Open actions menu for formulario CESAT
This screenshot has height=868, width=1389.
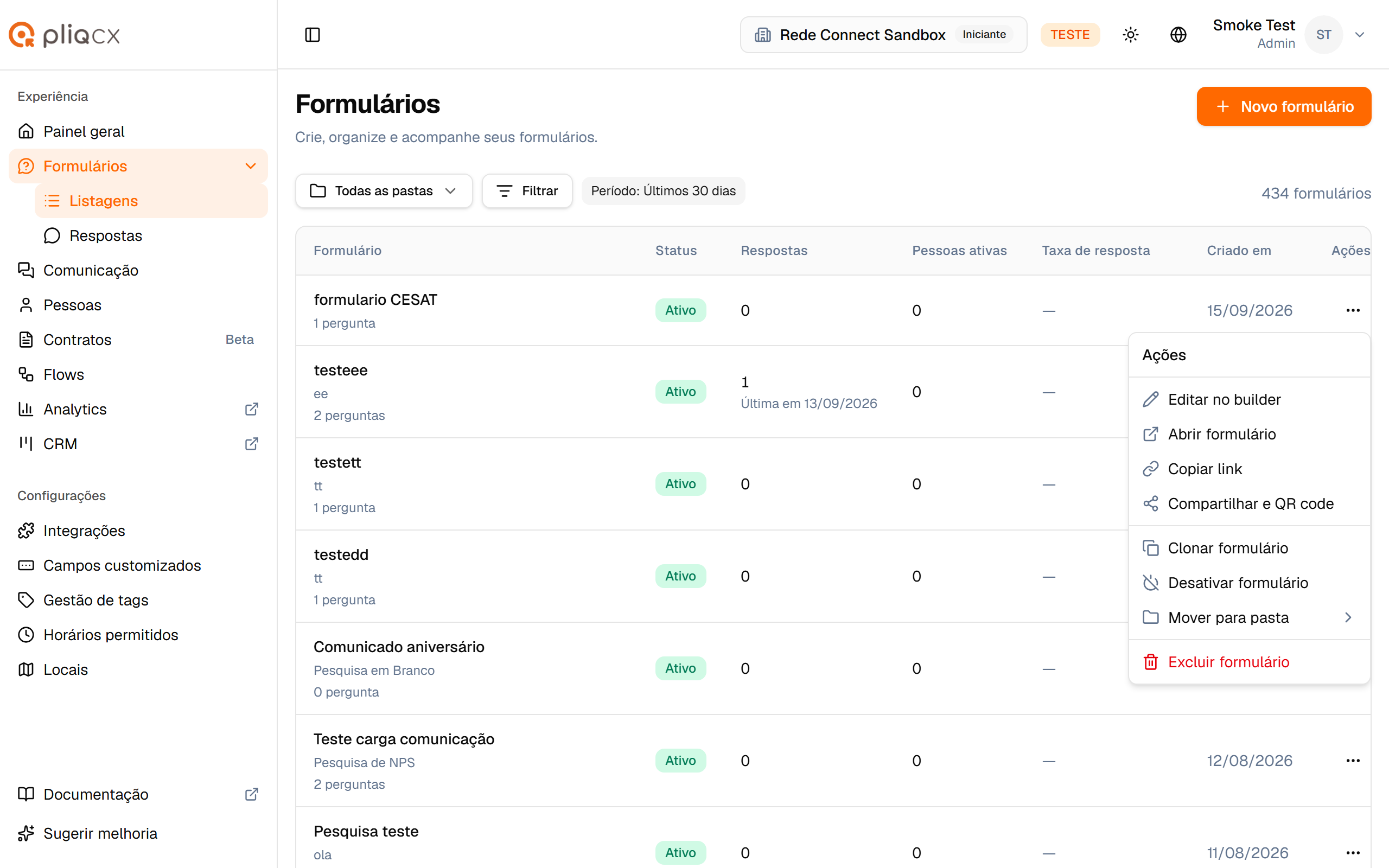click(x=1352, y=310)
